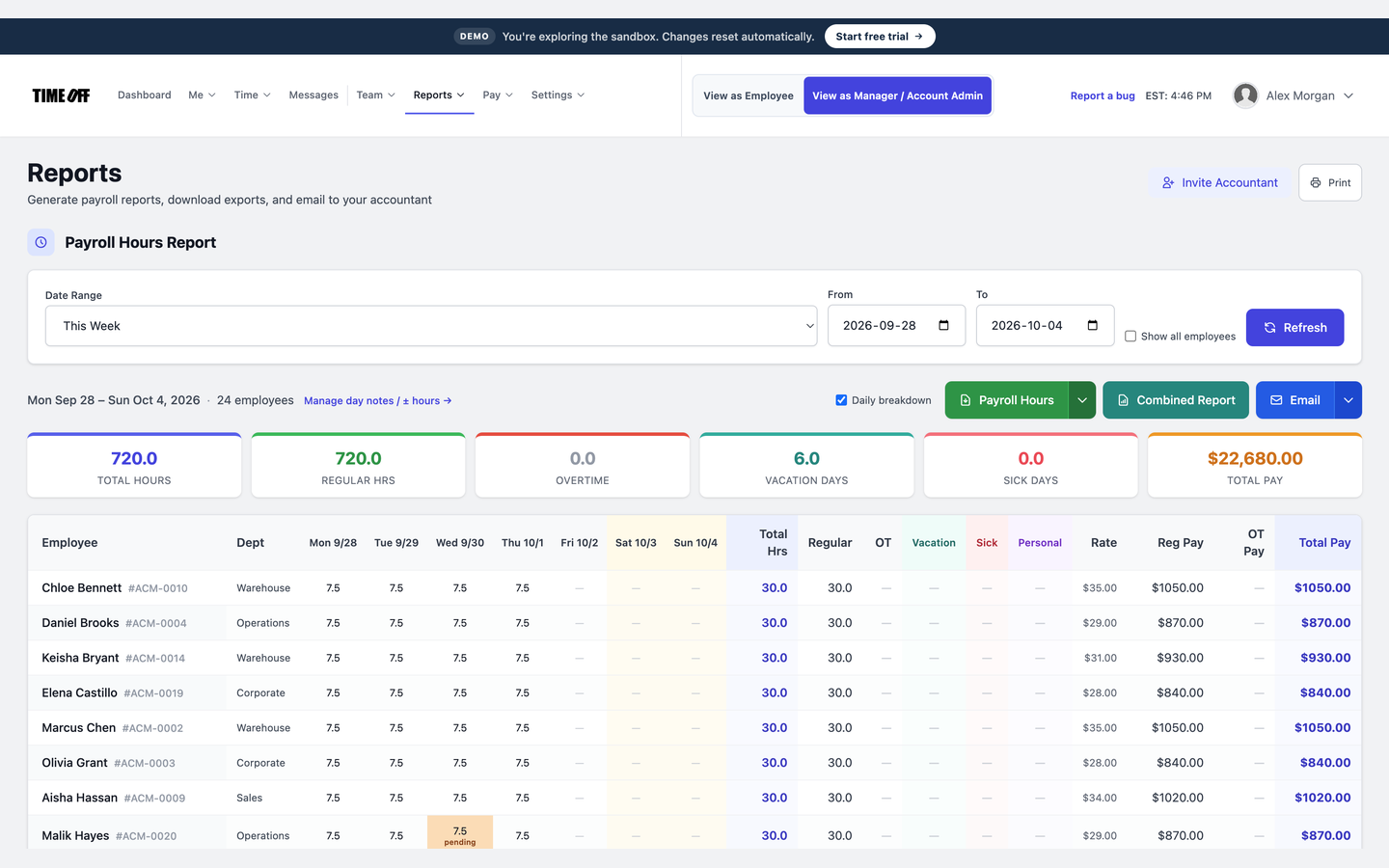Click Invite Accountant with person icon
This screenshot has height=868, width=1389.
(x=1219, y=182)
